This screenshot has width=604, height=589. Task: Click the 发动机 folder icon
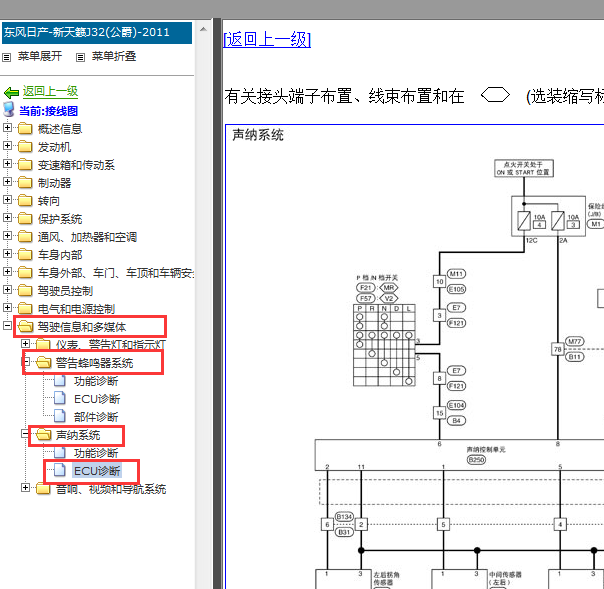point(25,146)
